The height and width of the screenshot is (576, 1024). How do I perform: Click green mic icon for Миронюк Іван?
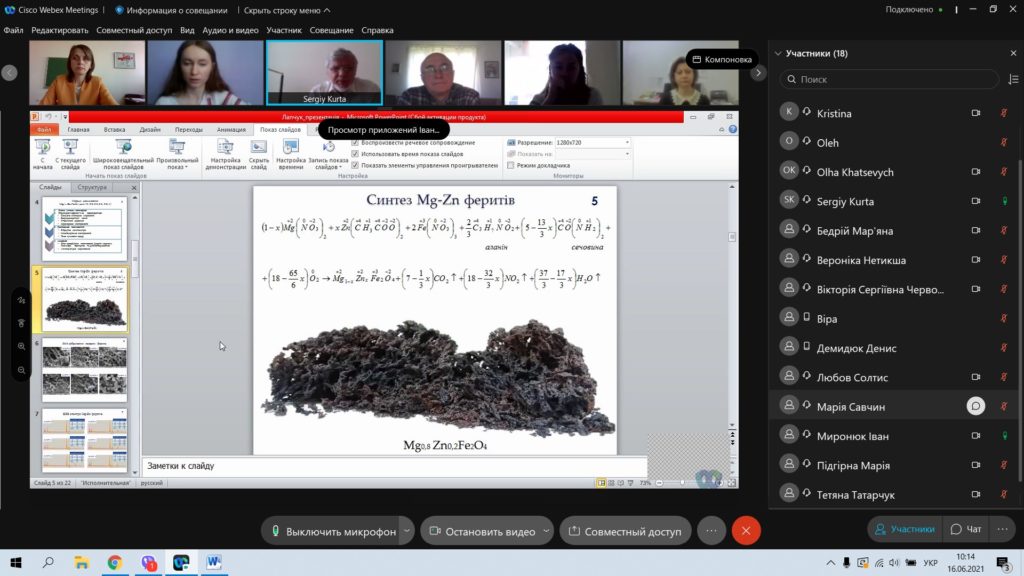coord(1004,436)
